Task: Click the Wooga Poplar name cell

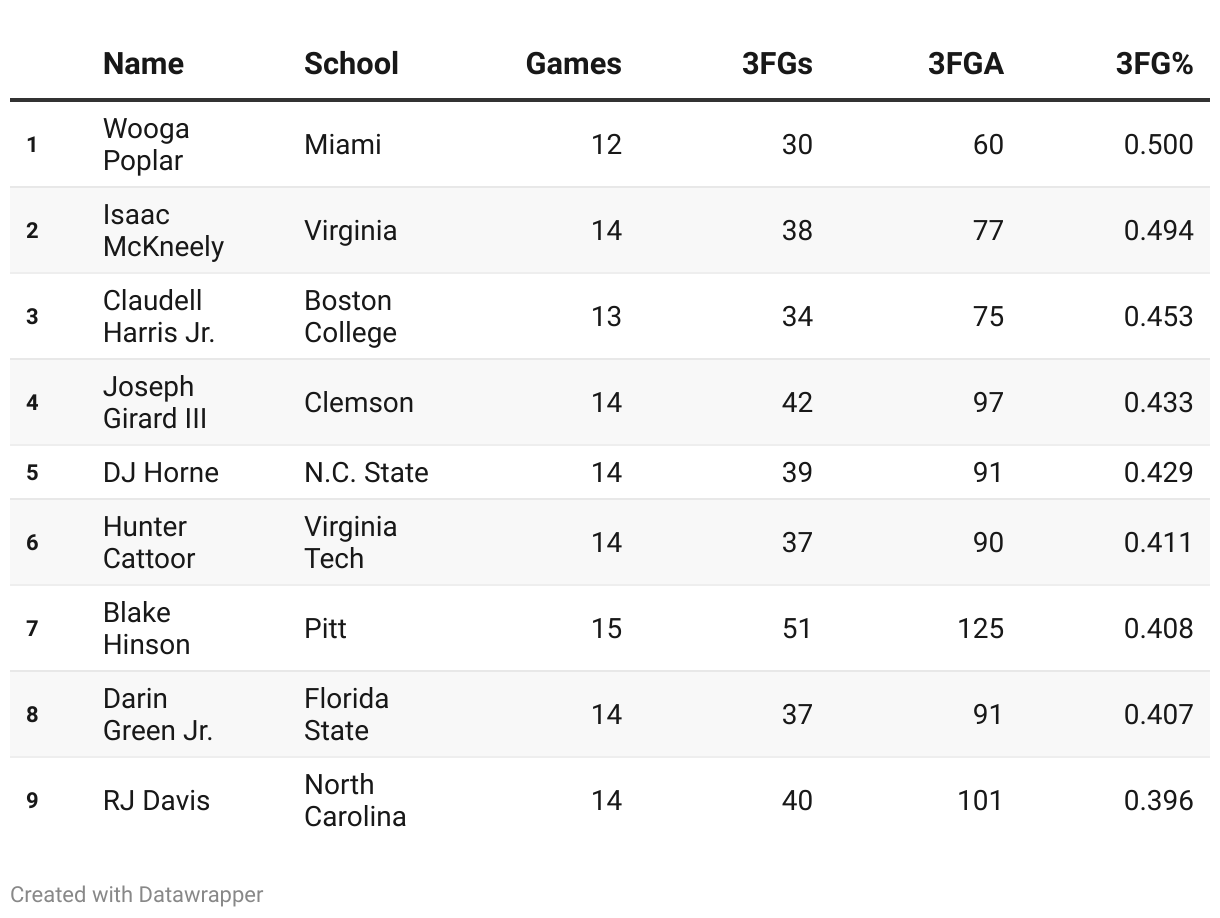Action: coord(146,145)
